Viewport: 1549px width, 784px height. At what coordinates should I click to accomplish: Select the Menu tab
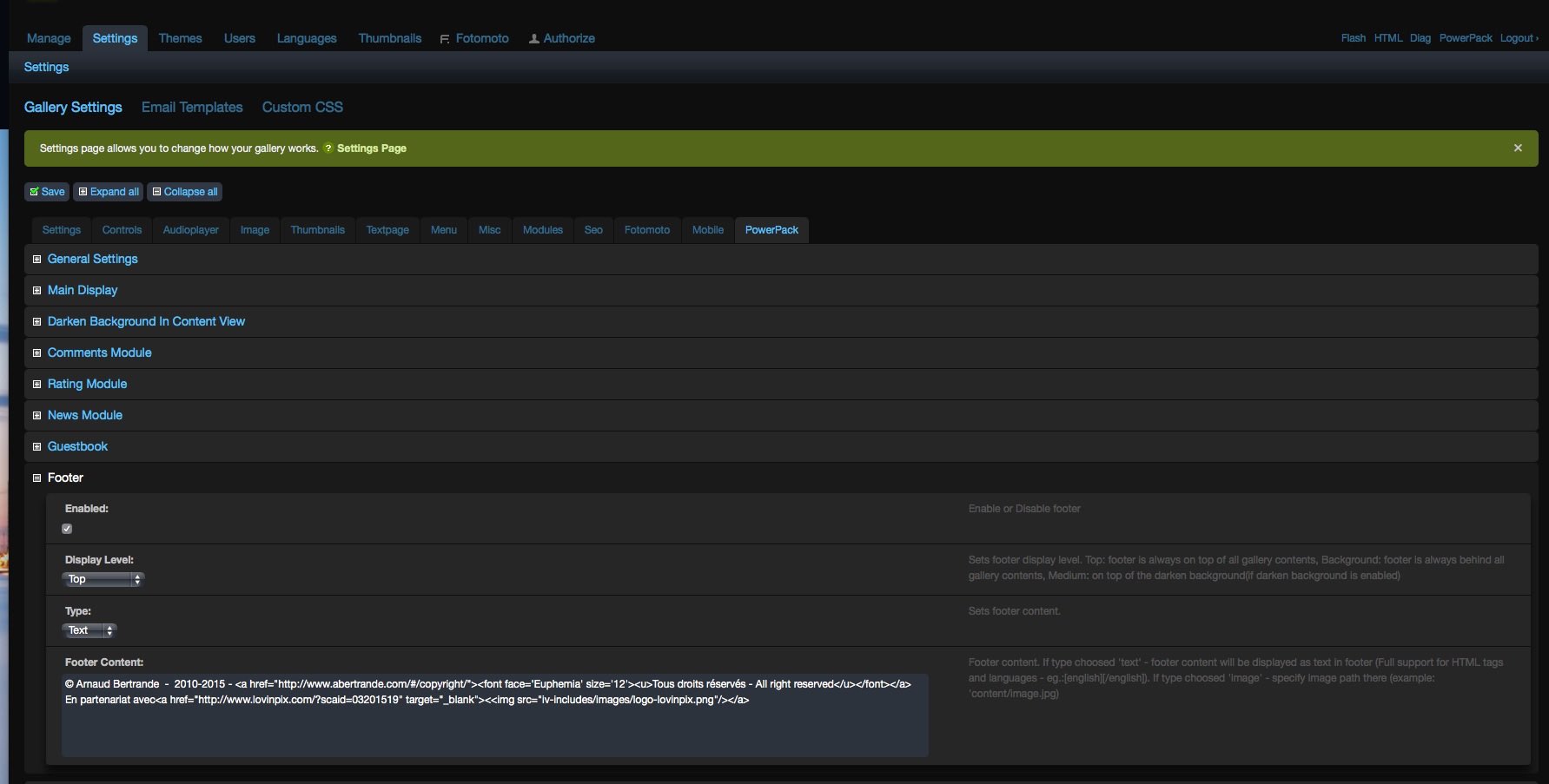click(x=443, y=230)
